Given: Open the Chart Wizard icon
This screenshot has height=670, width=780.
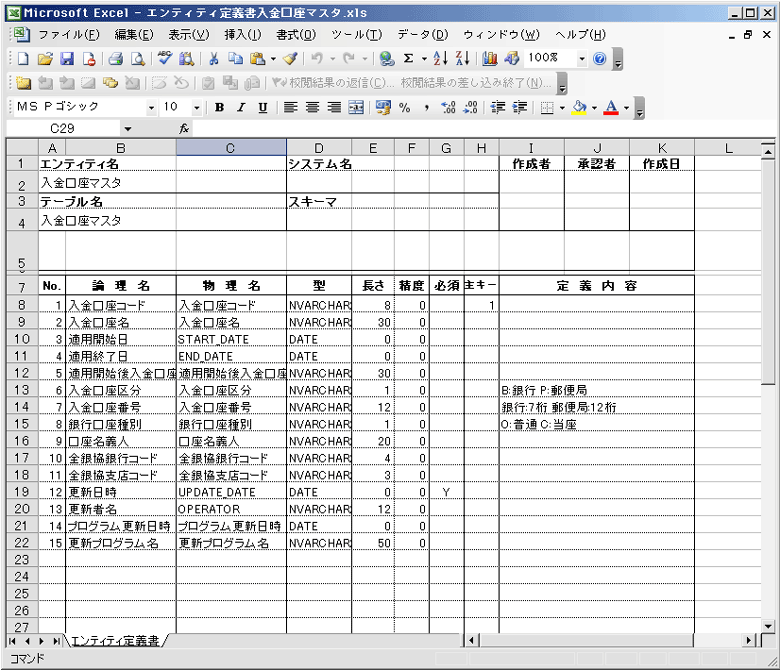Looking at the screenshot, I should [x=489, y=59].
